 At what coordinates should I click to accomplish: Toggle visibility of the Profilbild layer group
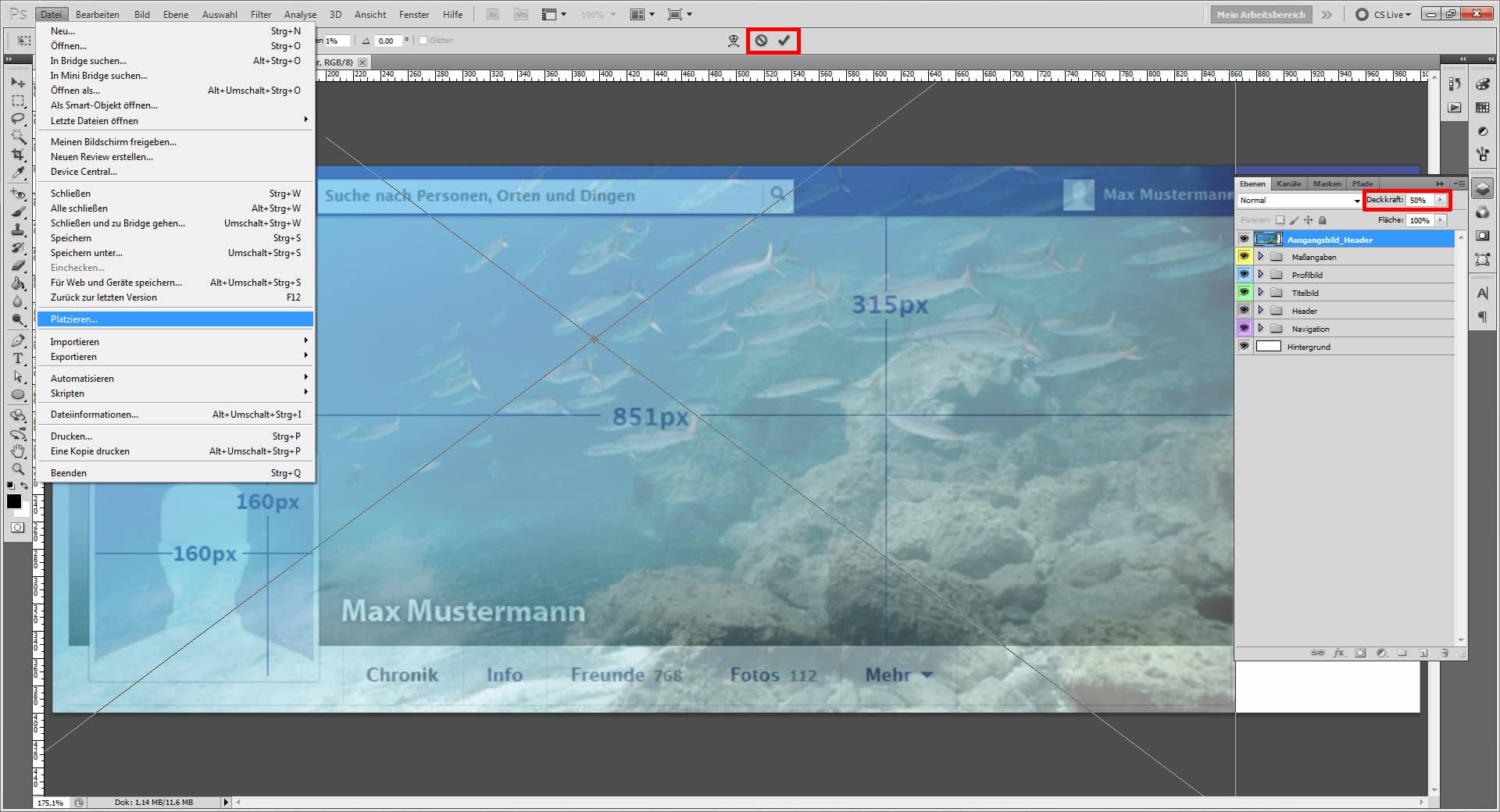pyautogui.click(x=1245, y=275)
